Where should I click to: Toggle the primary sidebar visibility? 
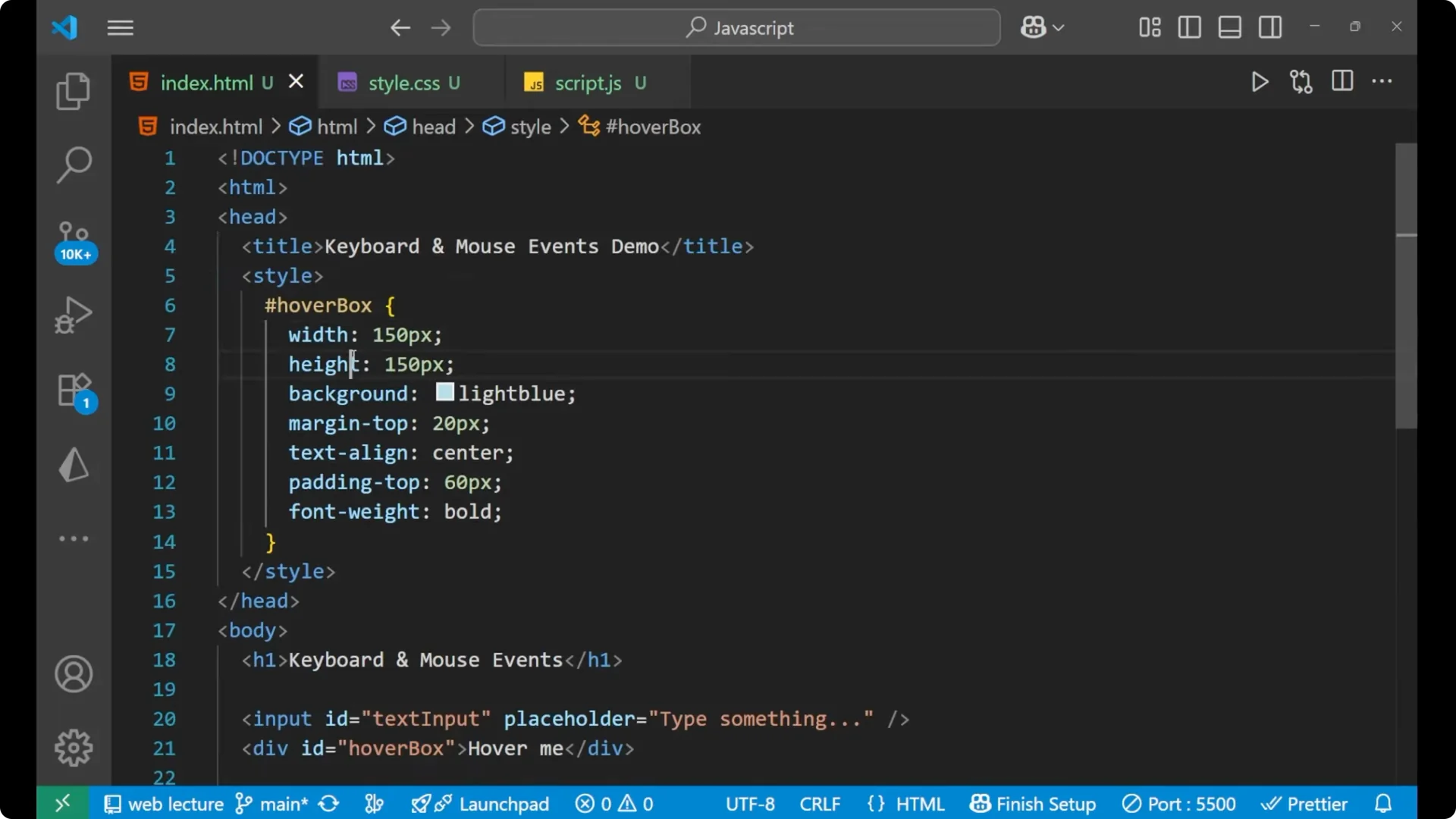click(x=1188, y=27)
